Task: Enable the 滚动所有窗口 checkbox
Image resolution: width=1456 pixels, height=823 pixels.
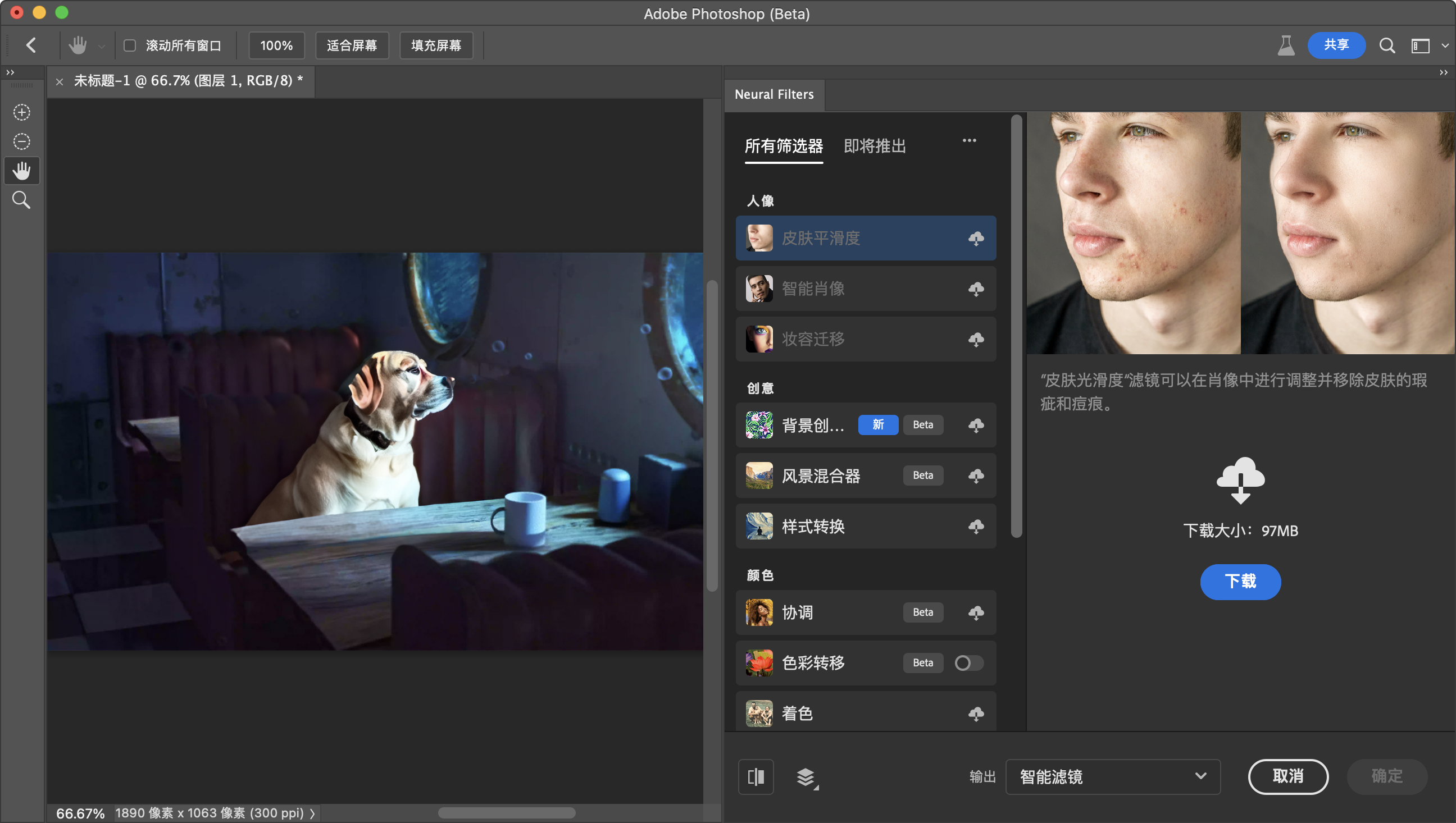Action: [x=130, y=45]
